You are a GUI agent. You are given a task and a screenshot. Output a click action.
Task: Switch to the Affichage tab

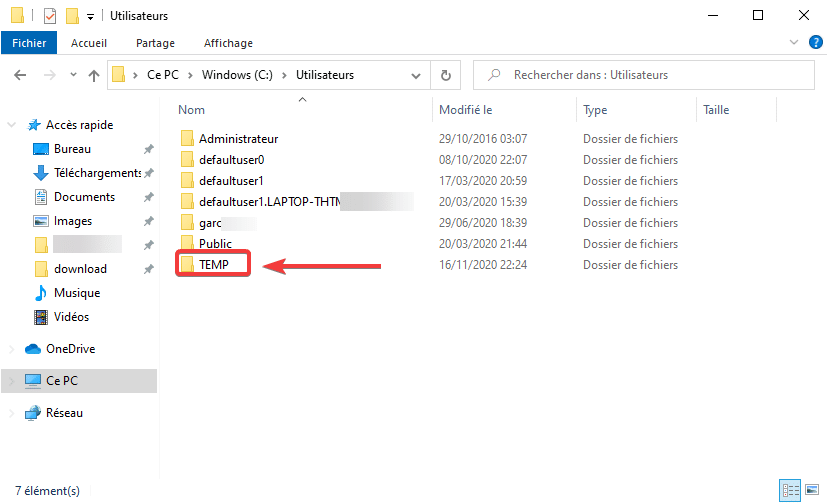pyautogui.click(x=228, y=43)
